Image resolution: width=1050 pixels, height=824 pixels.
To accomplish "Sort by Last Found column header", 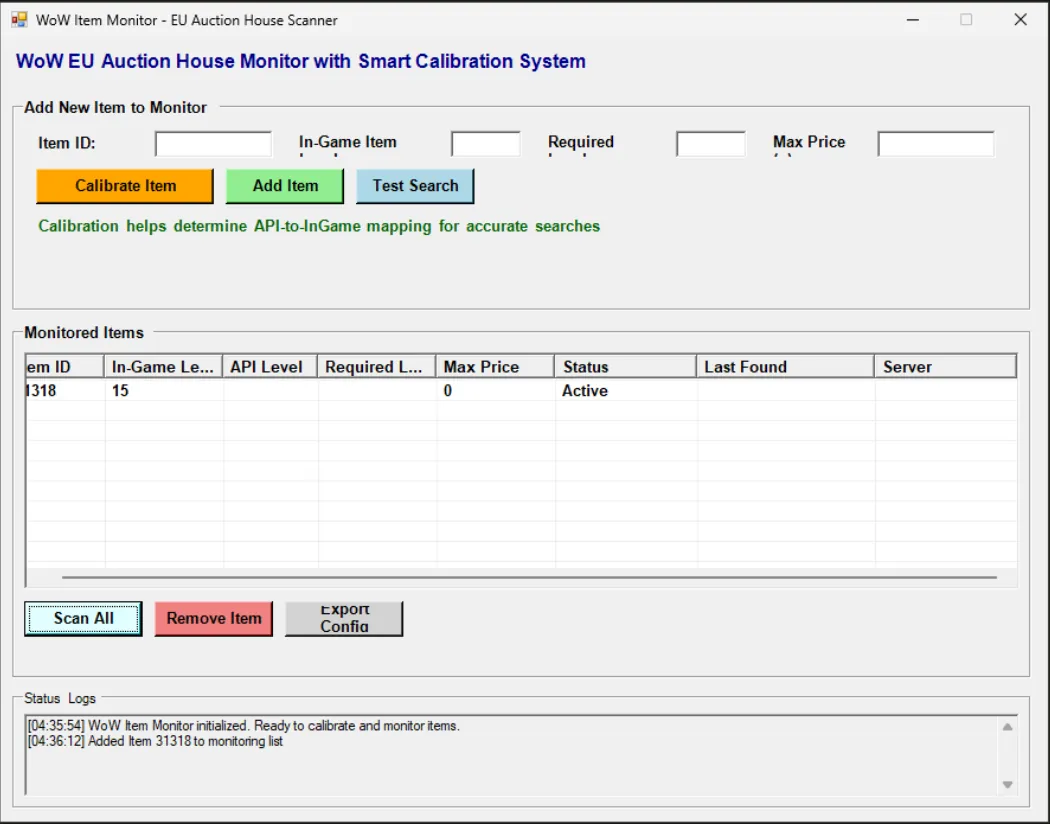I will [785, 367].
